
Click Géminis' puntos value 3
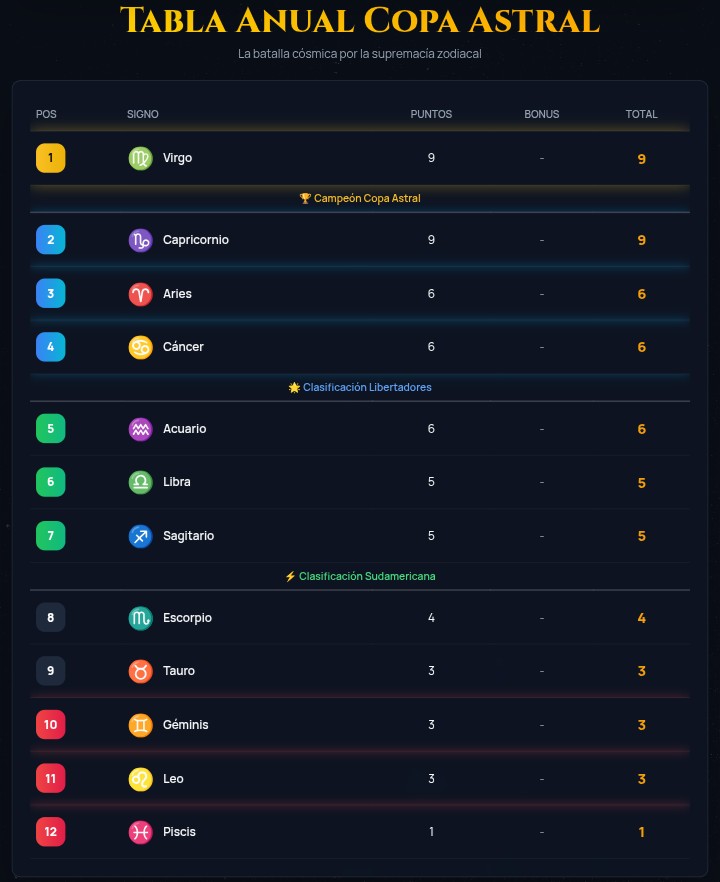[x=431, y=725]
